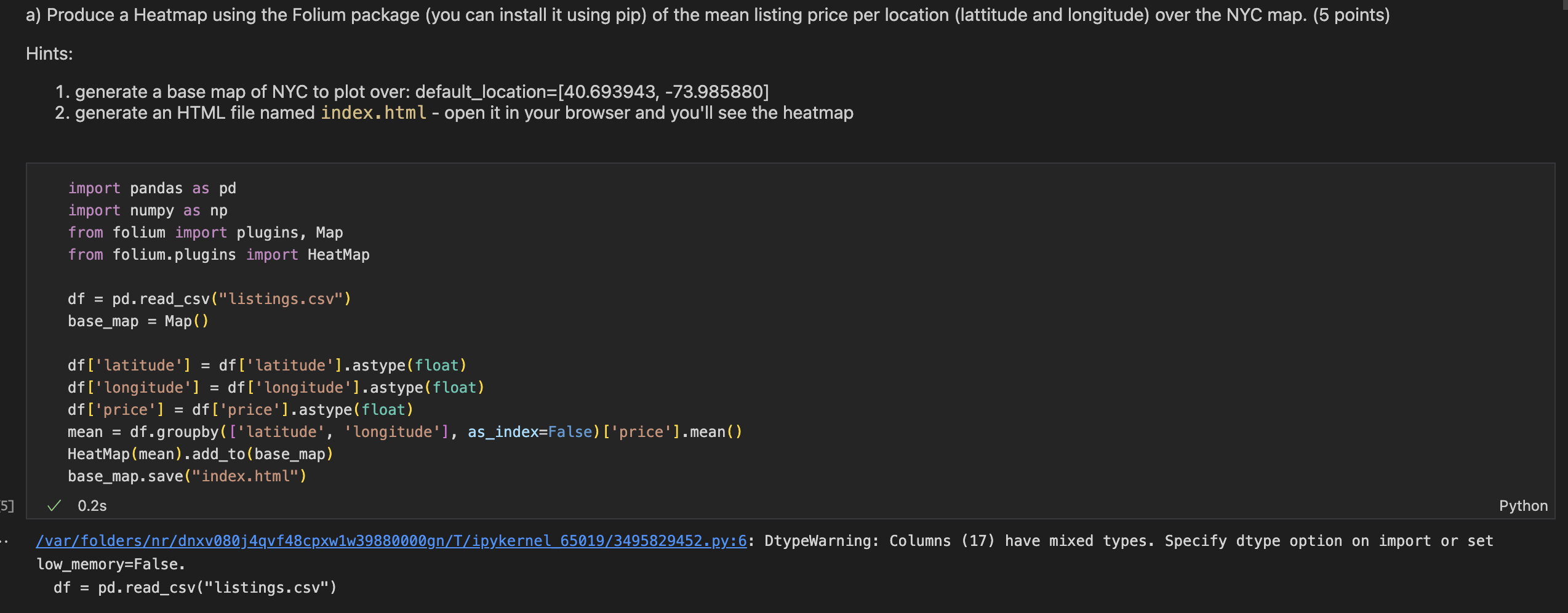Click the df['longitude'] astype(float) line
The width and height of the screenshot is (1568, 613).
(276, 388)
